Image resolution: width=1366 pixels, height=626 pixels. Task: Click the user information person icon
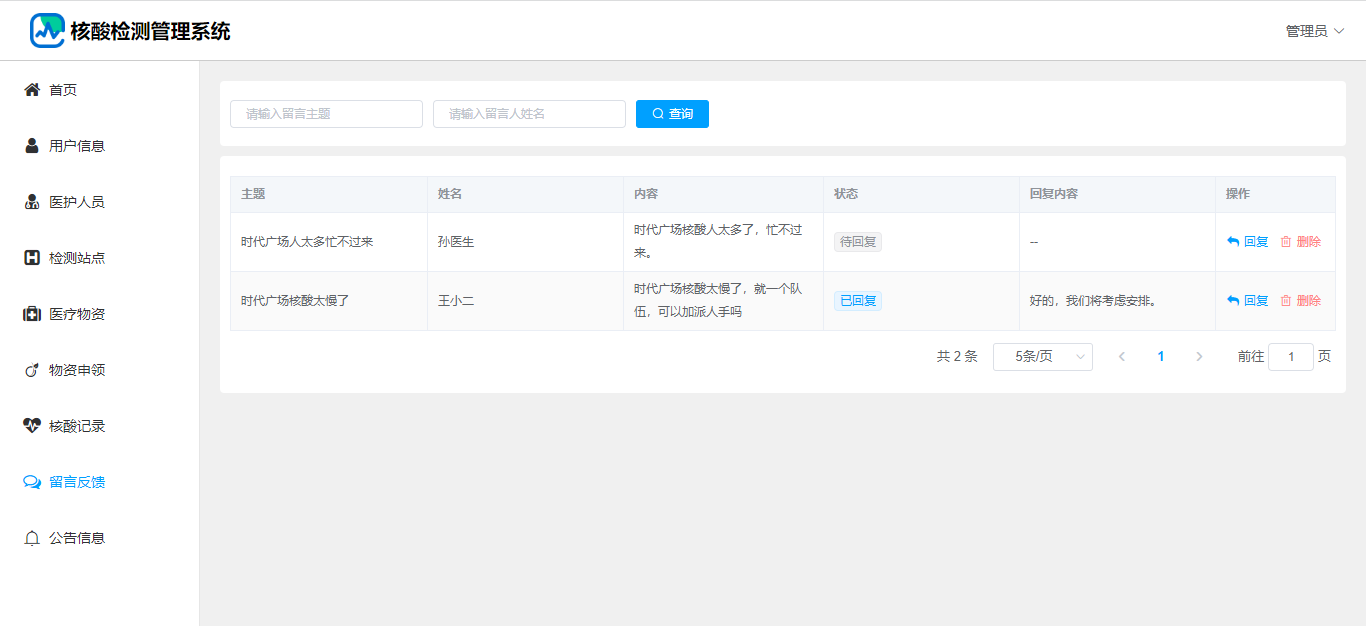point(32,146)
